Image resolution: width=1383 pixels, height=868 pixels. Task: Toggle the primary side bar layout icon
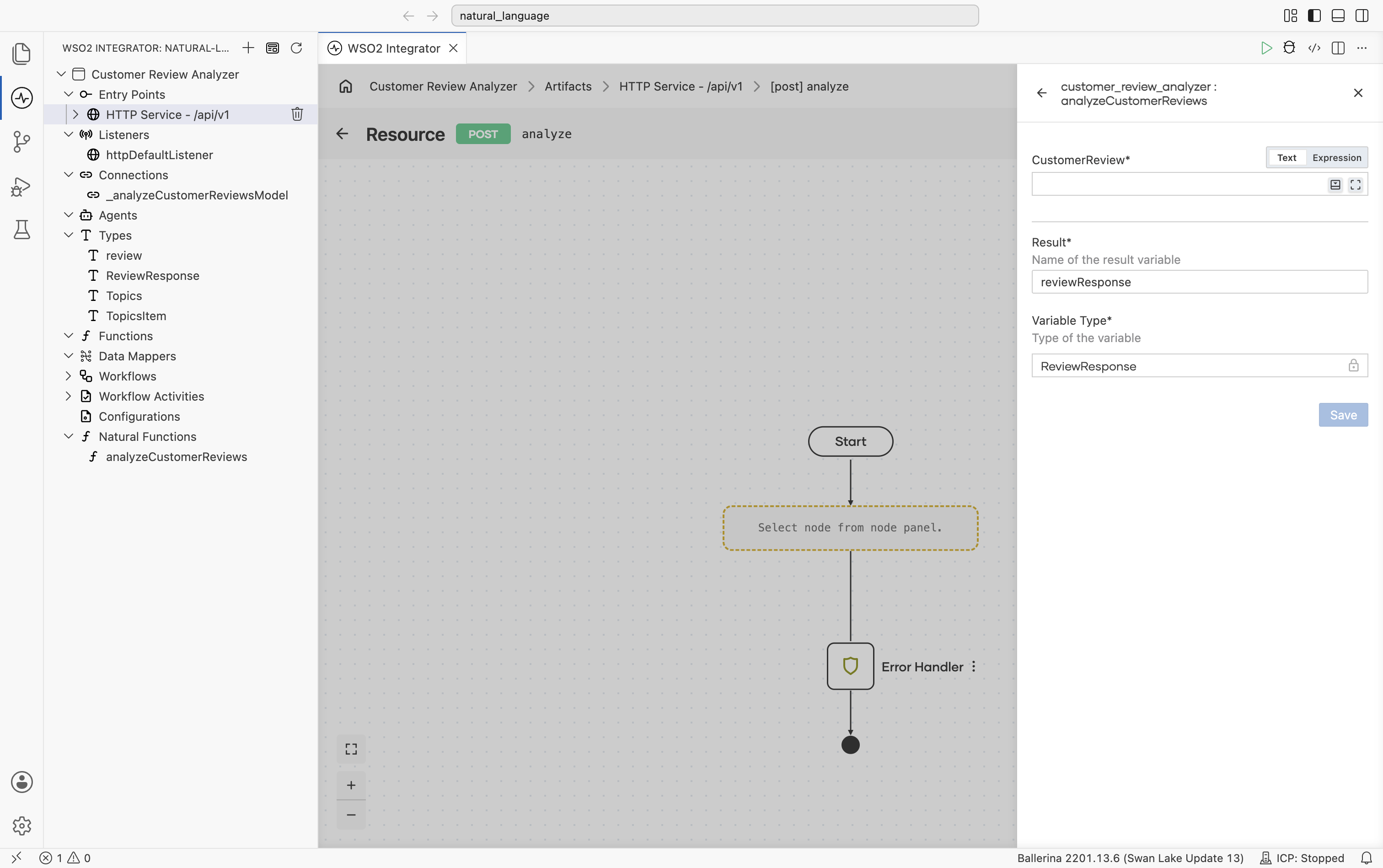[1314, 16]
